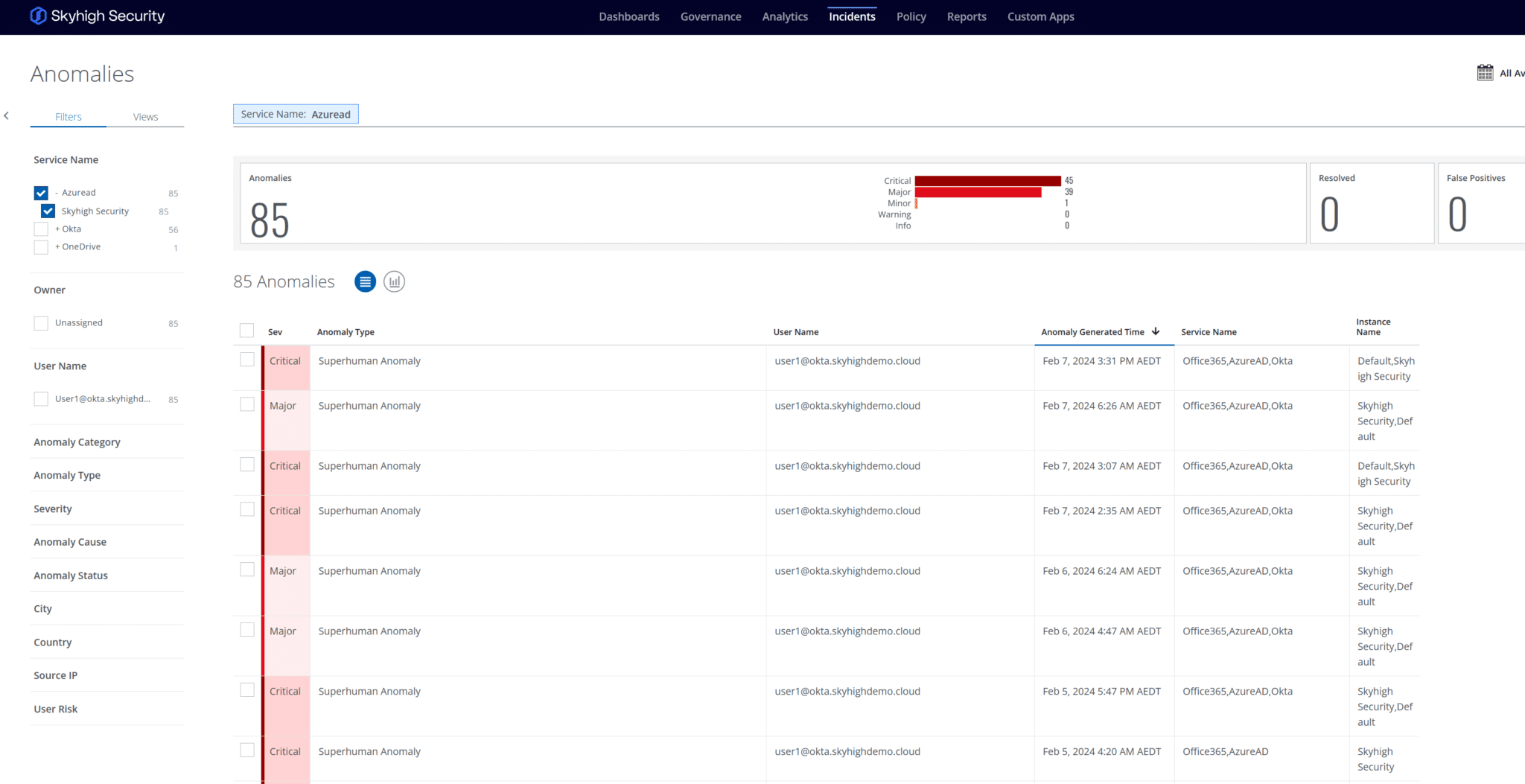Image resolution: width=1525 pixels, height=784 pixels.
Task: Open first Superhuman Anomaly entry
Action: tap(369, 361)
